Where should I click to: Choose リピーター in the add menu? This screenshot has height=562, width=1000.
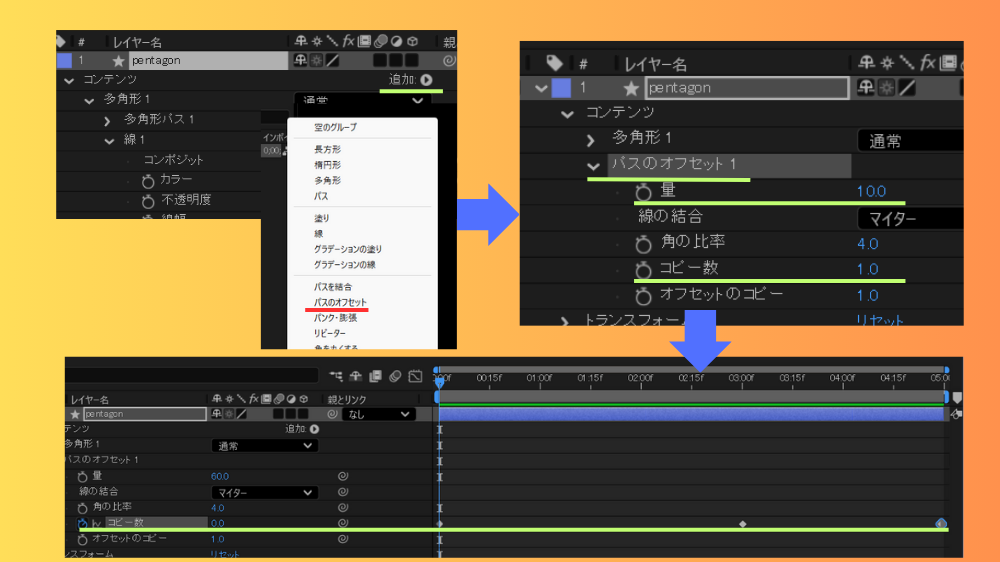click(x=329, y=333)
